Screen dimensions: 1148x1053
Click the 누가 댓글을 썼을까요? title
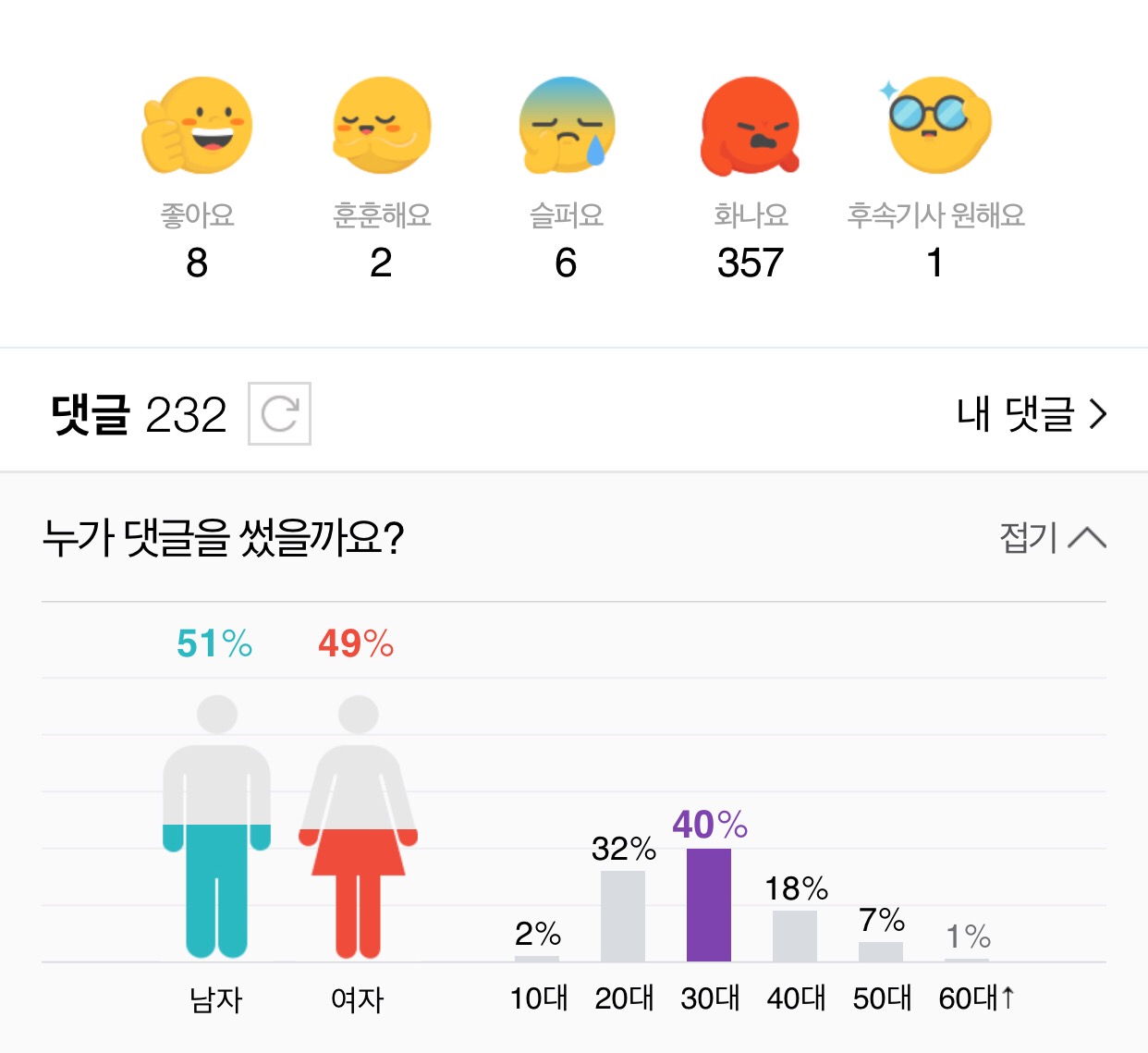click(x=224, y=537)
